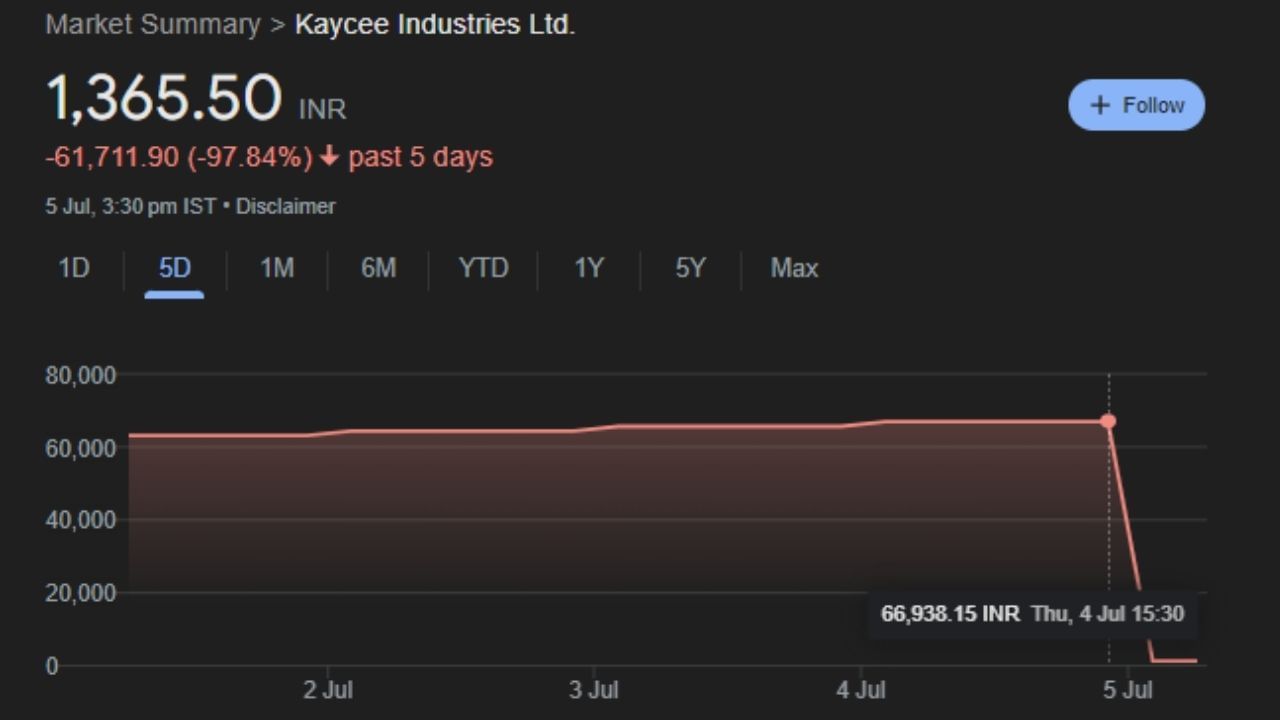The image size is (1280, 720).
Task: Click the 60,000 y-axis label
Action: tap(81, 448)
